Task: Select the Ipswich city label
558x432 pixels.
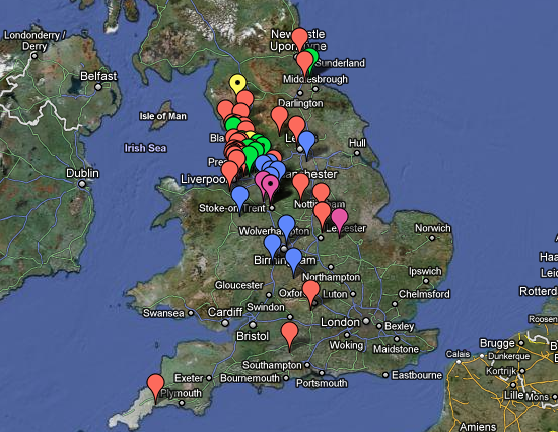Action: 425,272
